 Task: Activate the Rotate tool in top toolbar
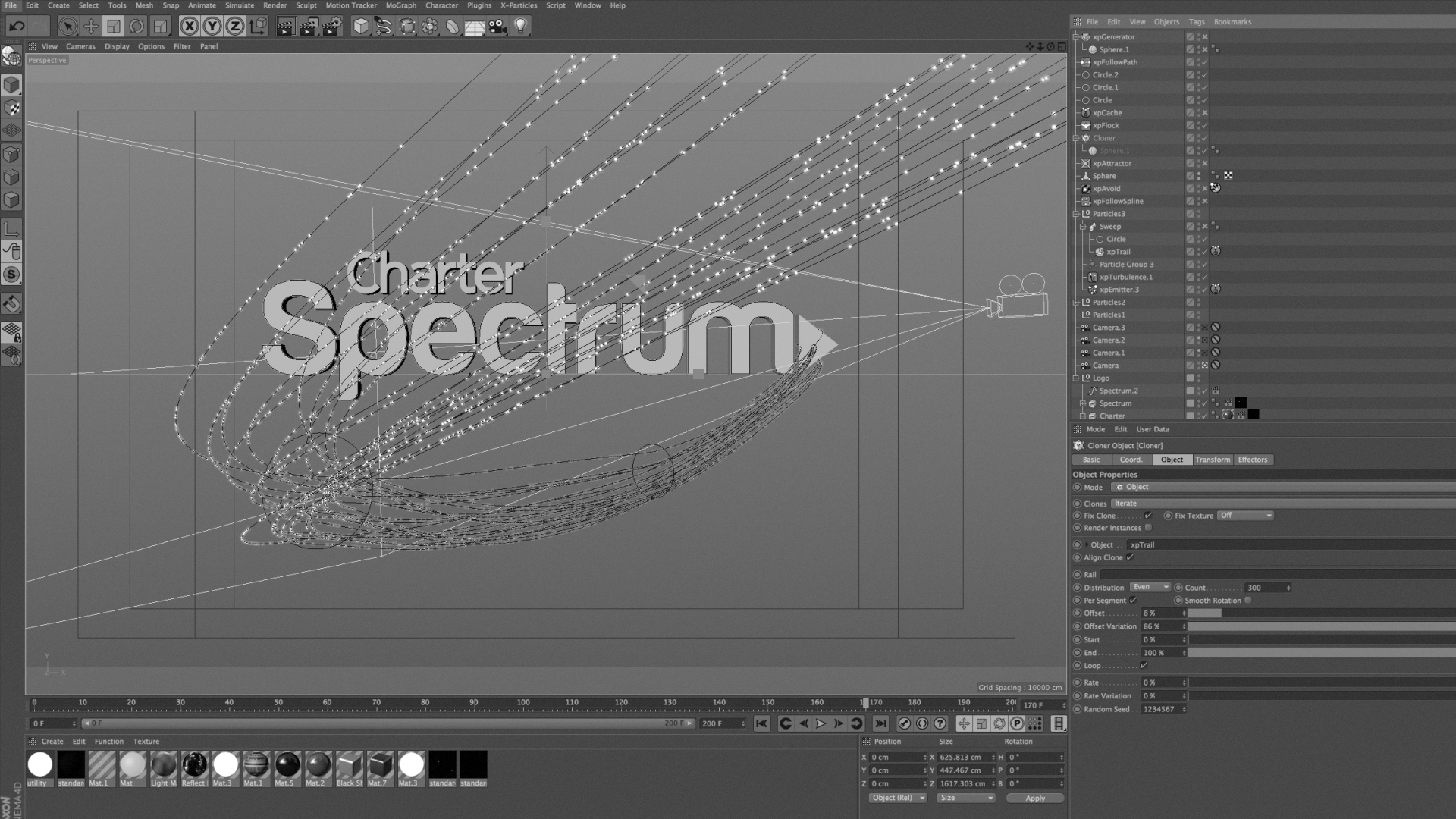coord(136,27)
